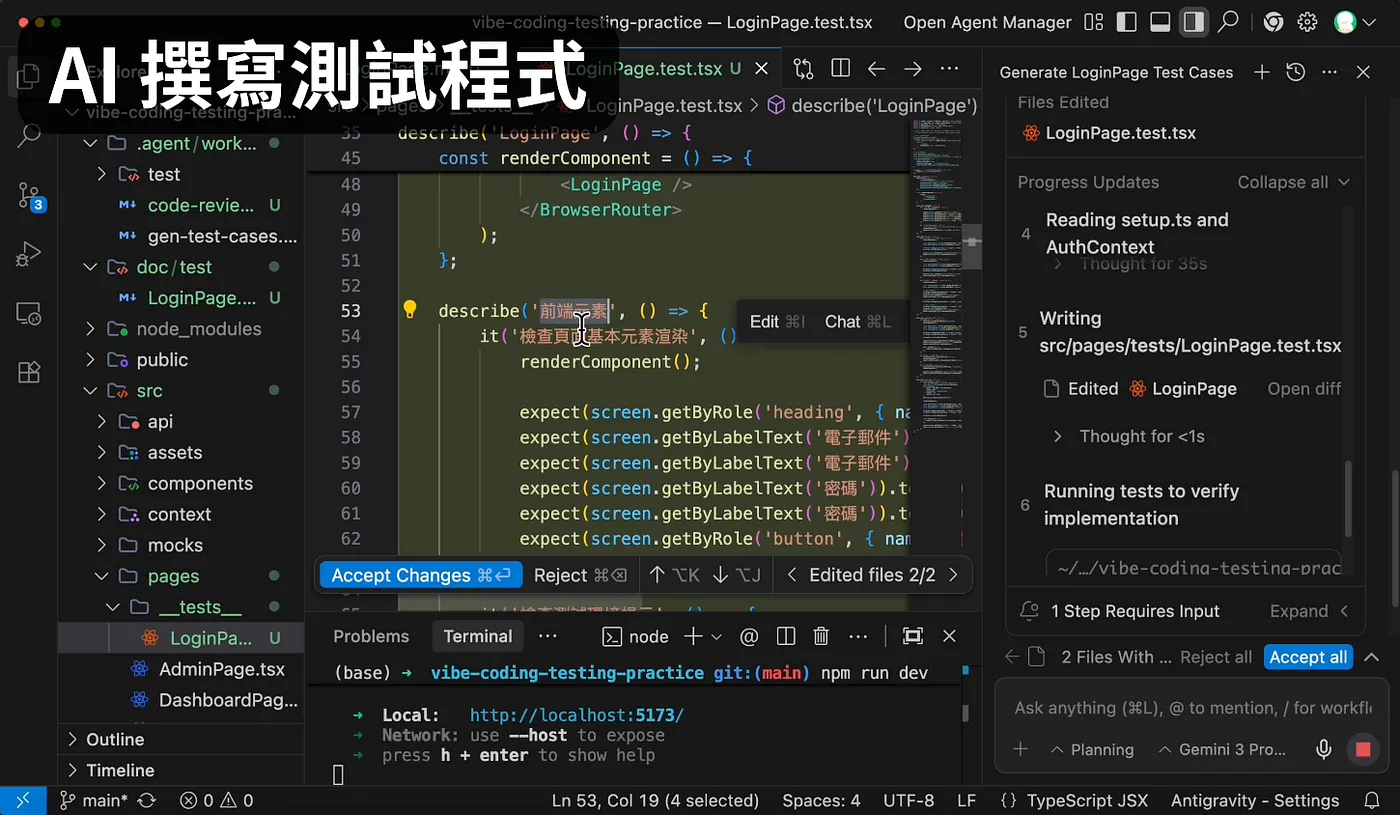Open the Extensions view
1400x815 pixels.
[29, 372]
